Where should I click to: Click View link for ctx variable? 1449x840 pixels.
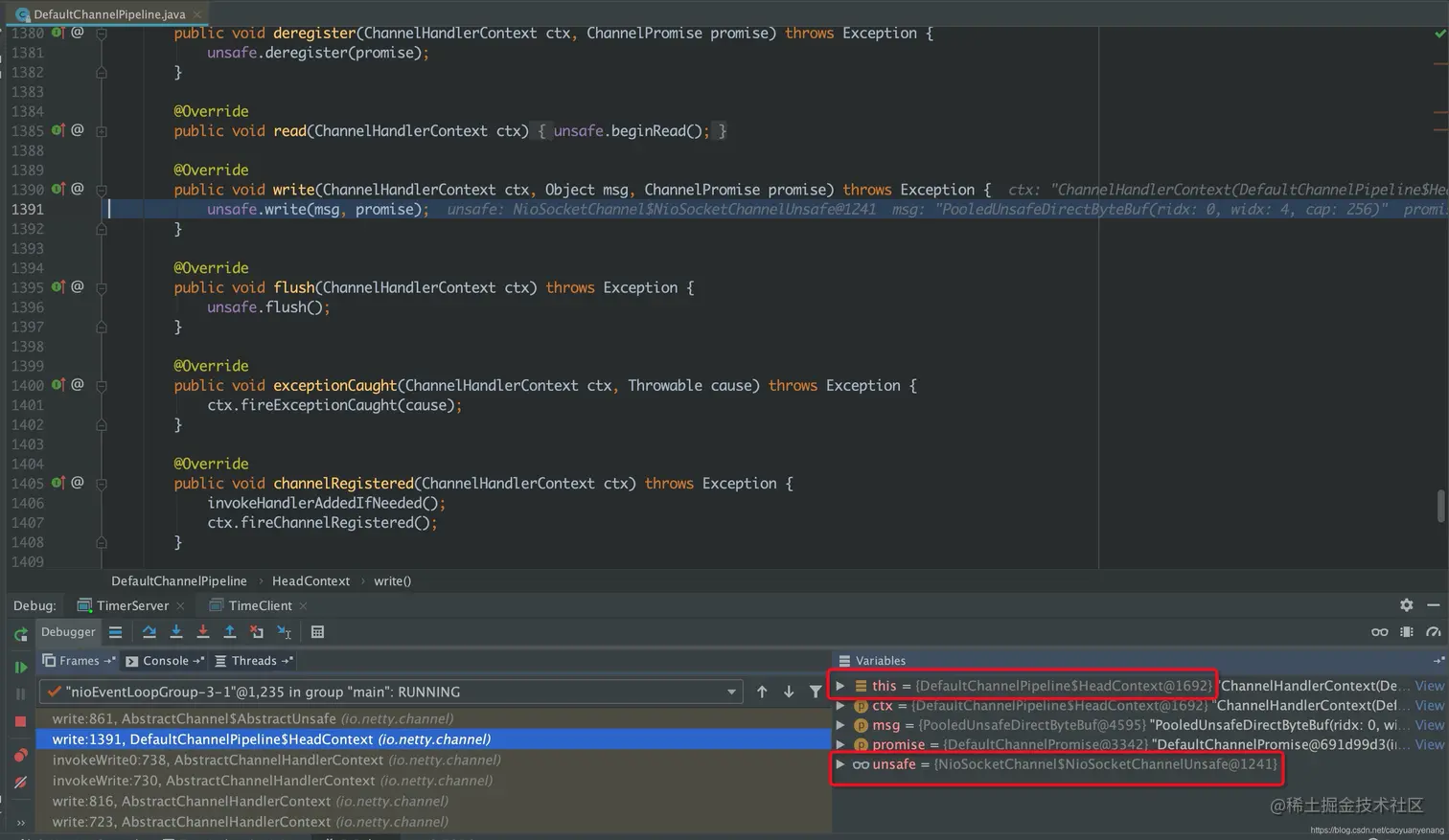(x=1429, y=706)
